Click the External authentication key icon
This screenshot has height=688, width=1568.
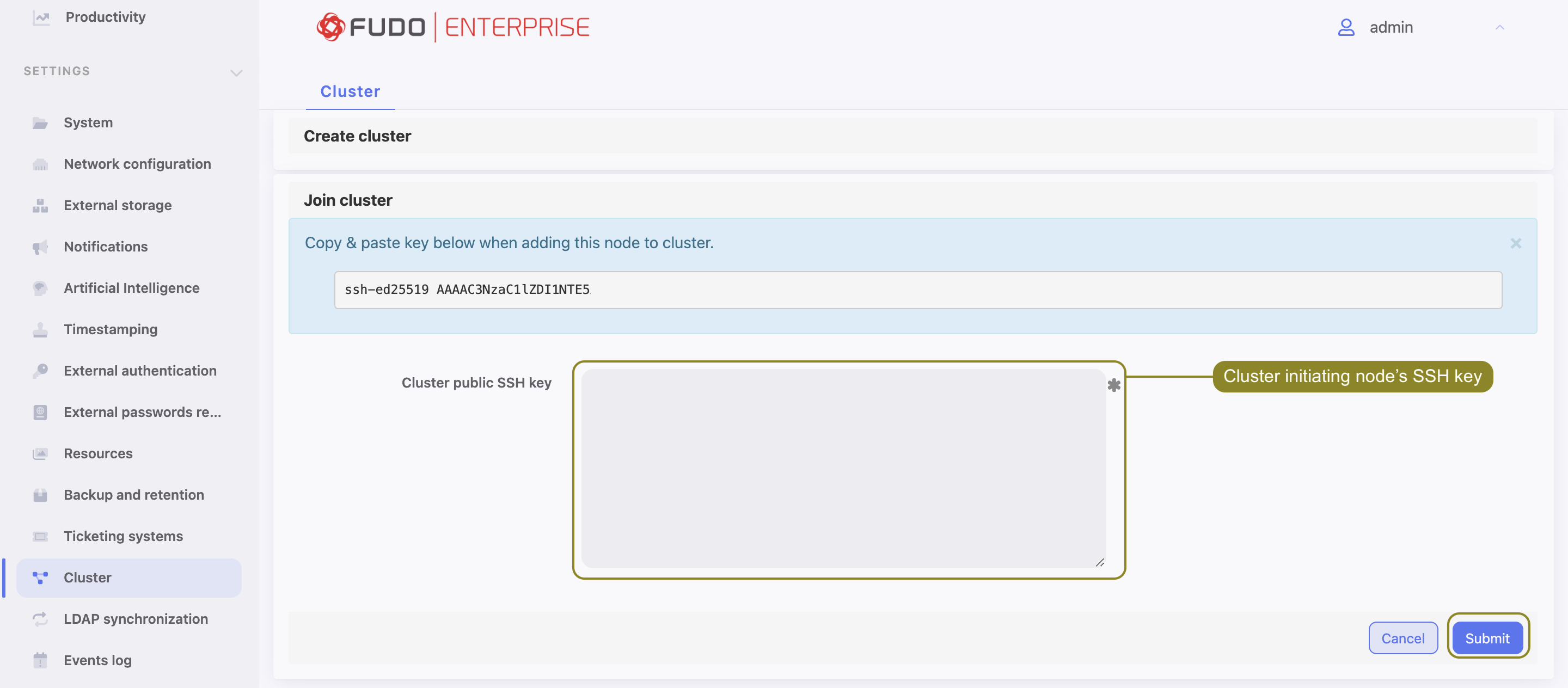pyautogui.click(x=40, y=371)
